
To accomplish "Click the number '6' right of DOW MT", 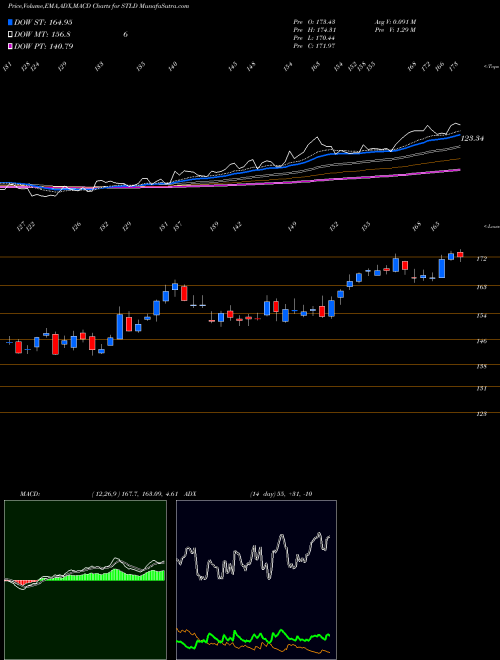I will 125,35.
